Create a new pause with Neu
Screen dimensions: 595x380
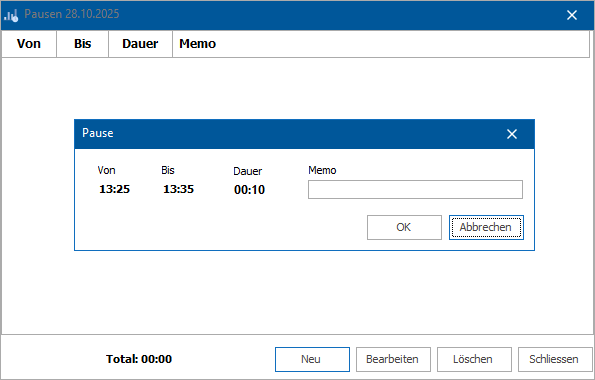point(312,359)
